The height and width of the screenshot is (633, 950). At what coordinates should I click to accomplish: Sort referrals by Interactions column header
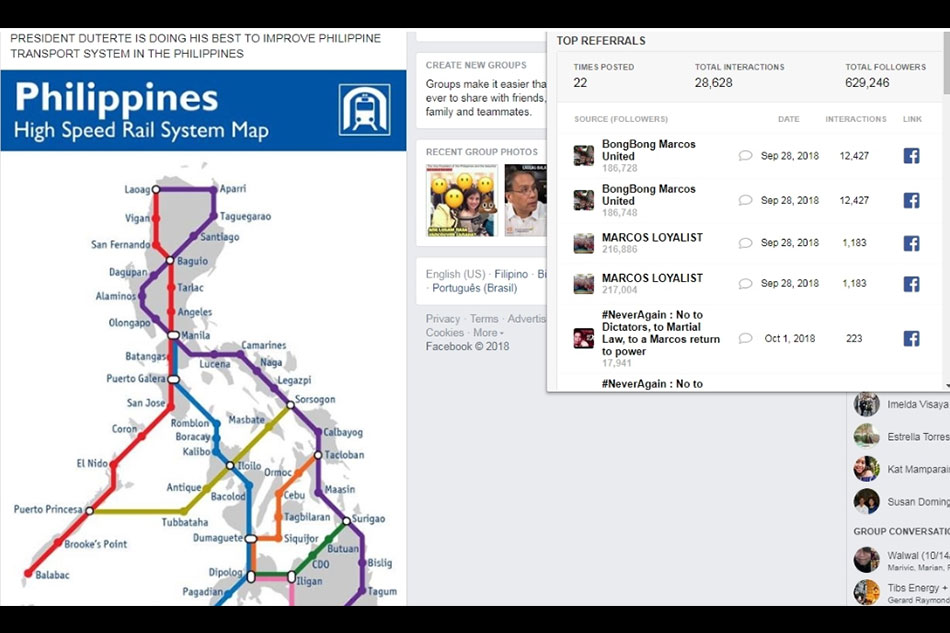855,119
